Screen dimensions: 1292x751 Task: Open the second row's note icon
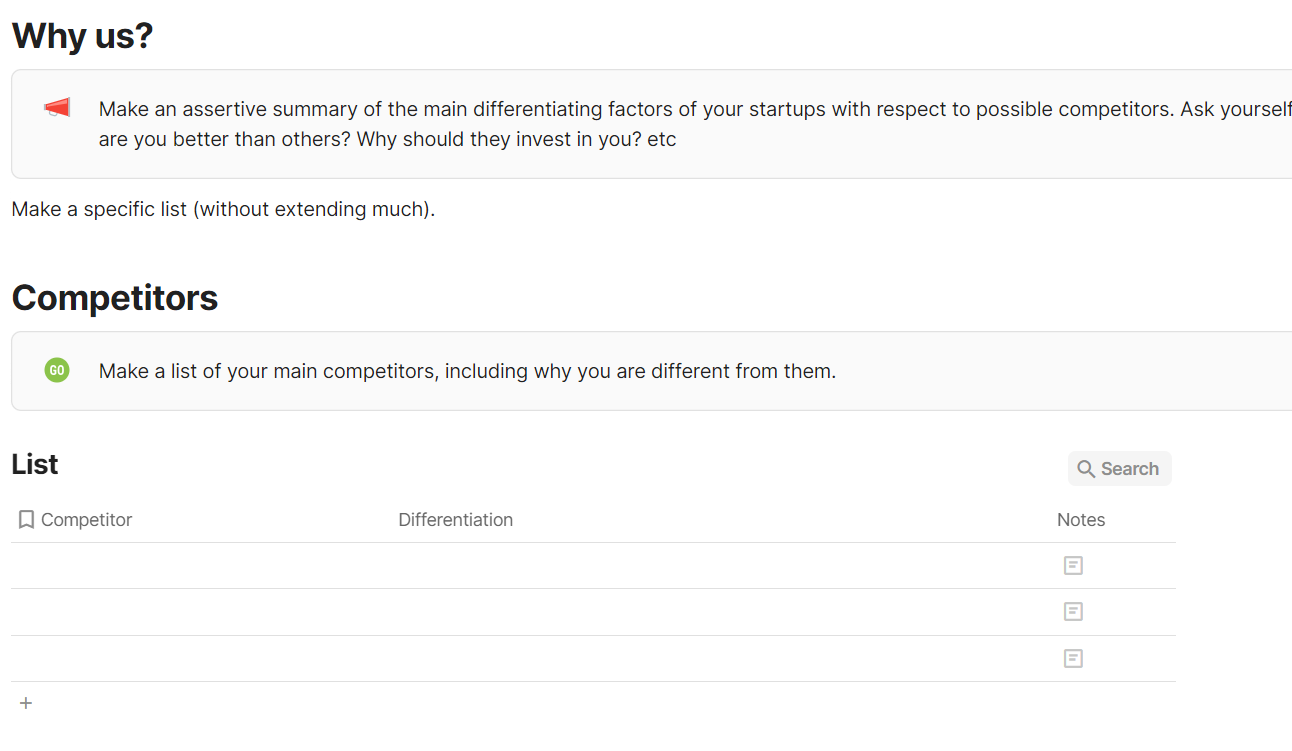1073,612
